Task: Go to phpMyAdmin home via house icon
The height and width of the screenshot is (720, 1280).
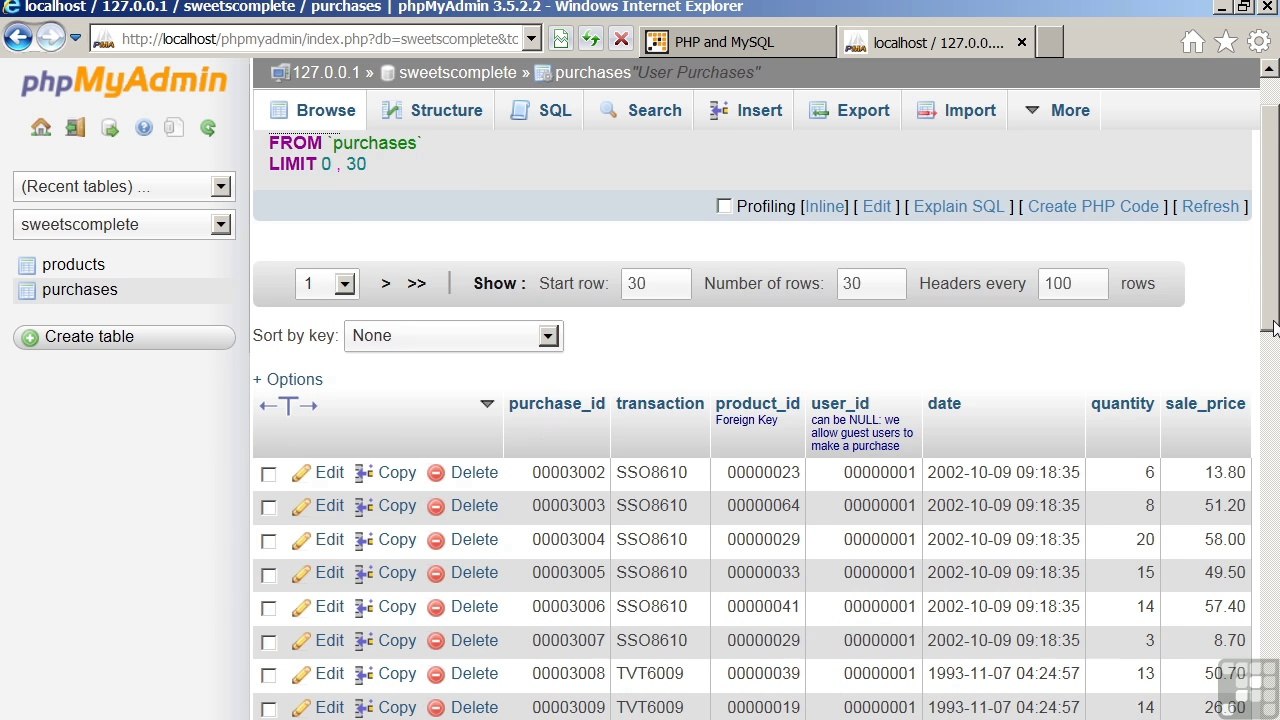Action: (41, 127)
